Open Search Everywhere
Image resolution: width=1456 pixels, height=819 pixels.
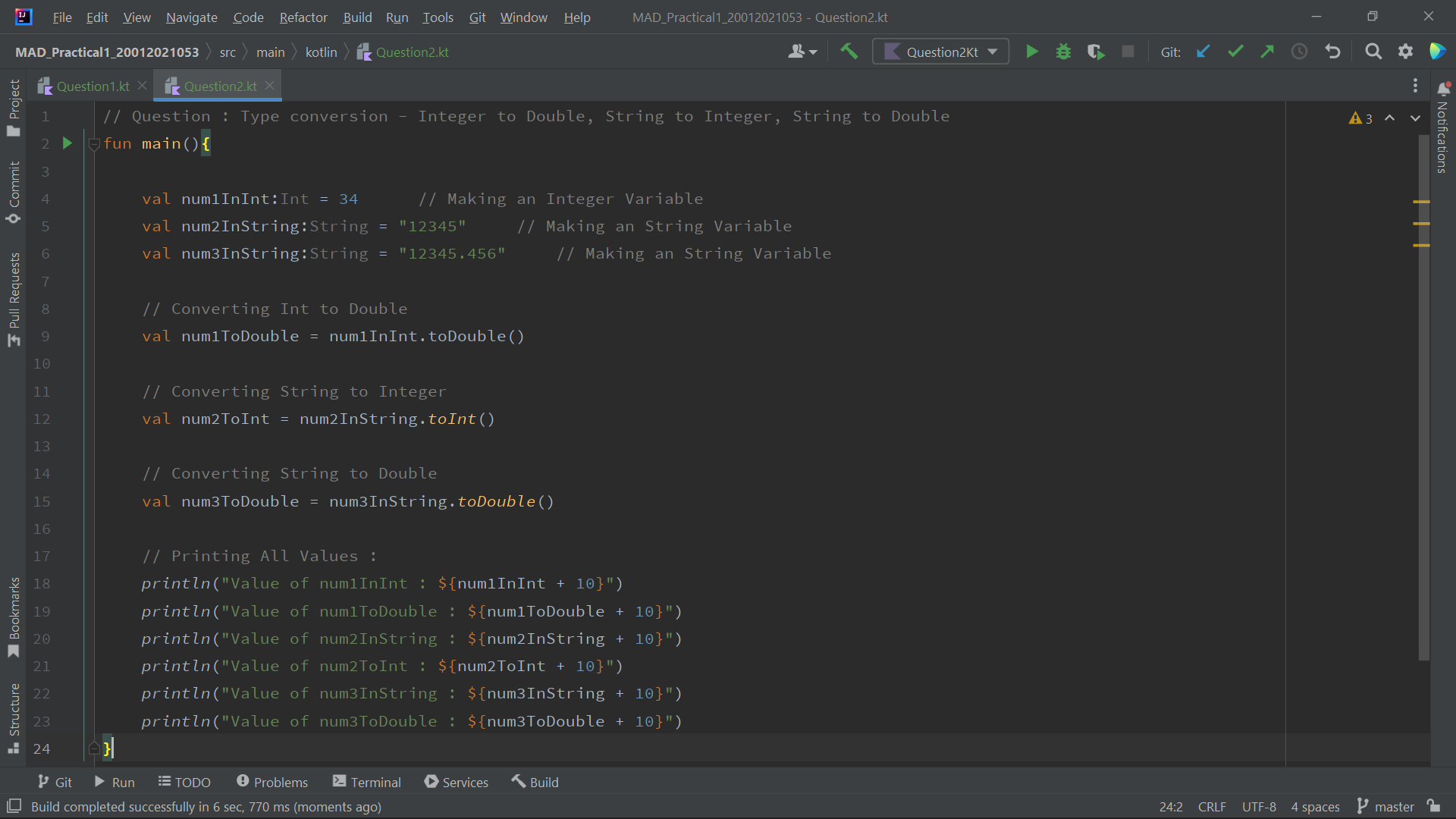pyautogui.click(x=1373, y=52)
